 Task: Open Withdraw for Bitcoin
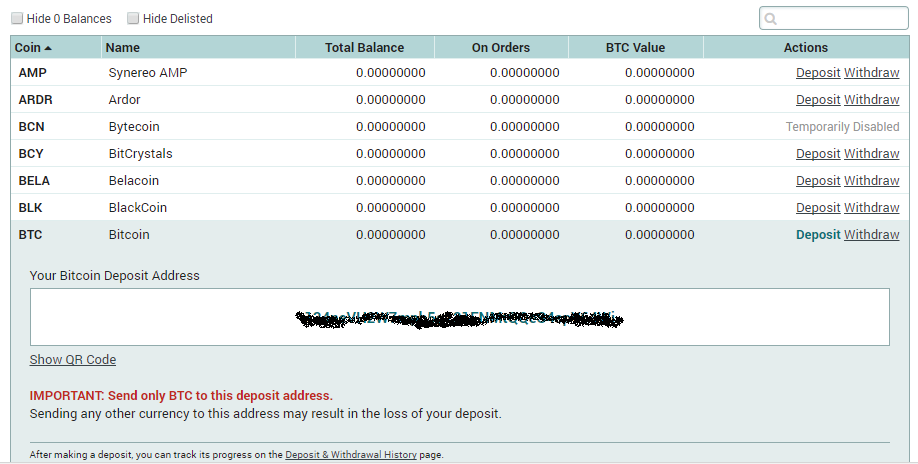[871, 235]
